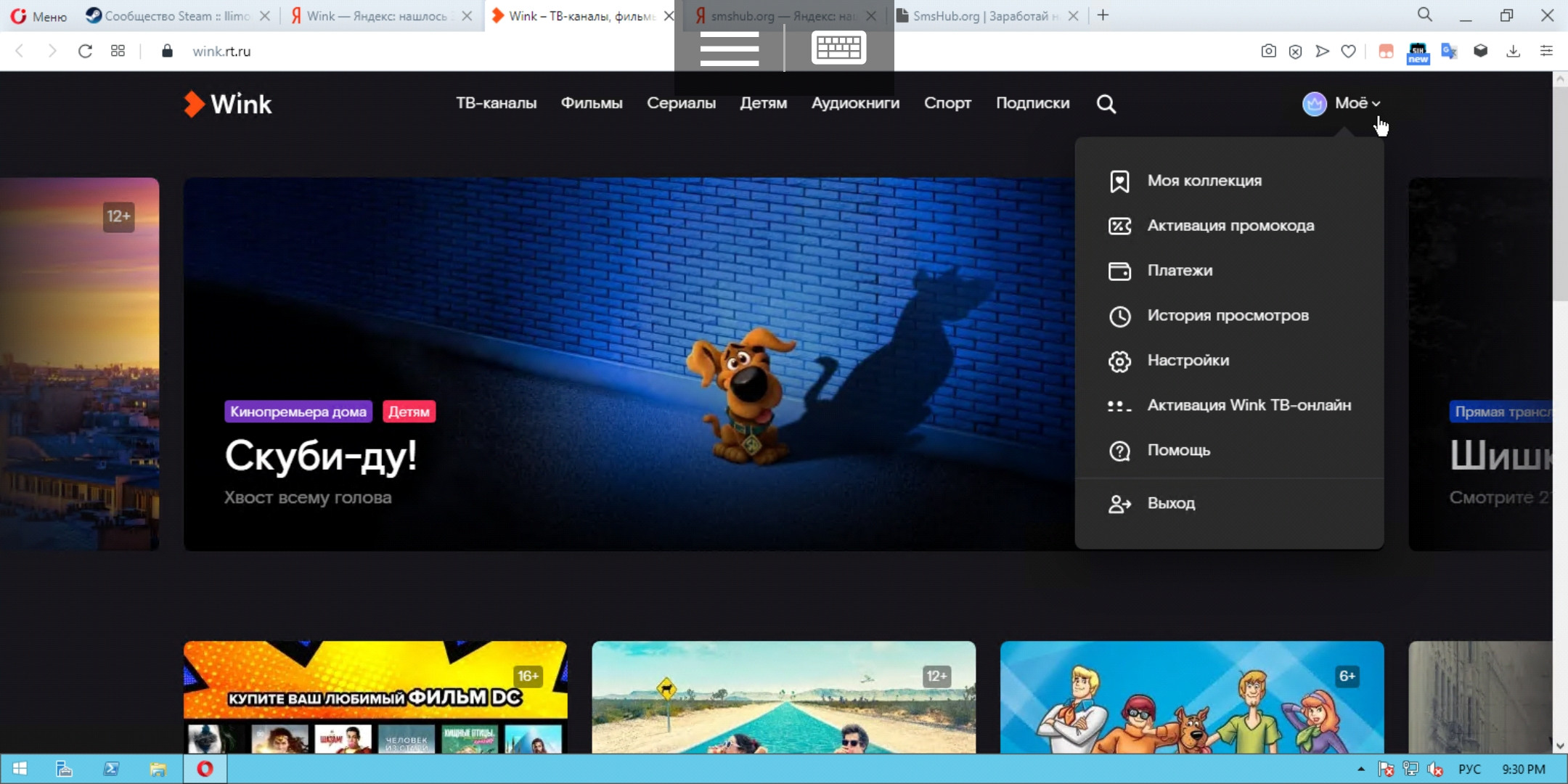The width and height of the screenshot is (1568, 784).
Task: Show hidden system tray icons arrow
Action: (1360, 769)
